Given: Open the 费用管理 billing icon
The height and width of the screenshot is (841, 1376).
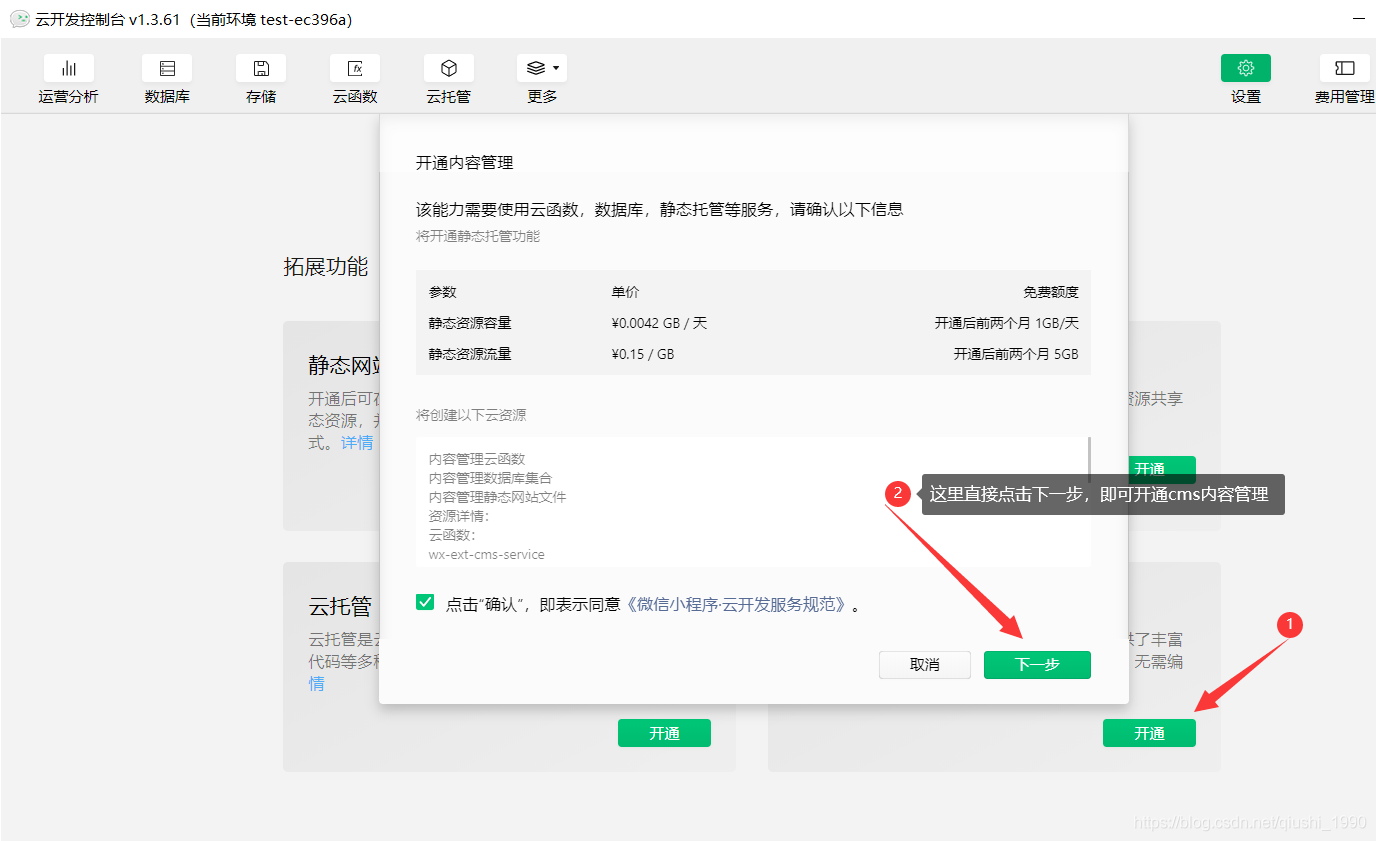Looking at the screenshot, I should click(x=1345, y=68).
